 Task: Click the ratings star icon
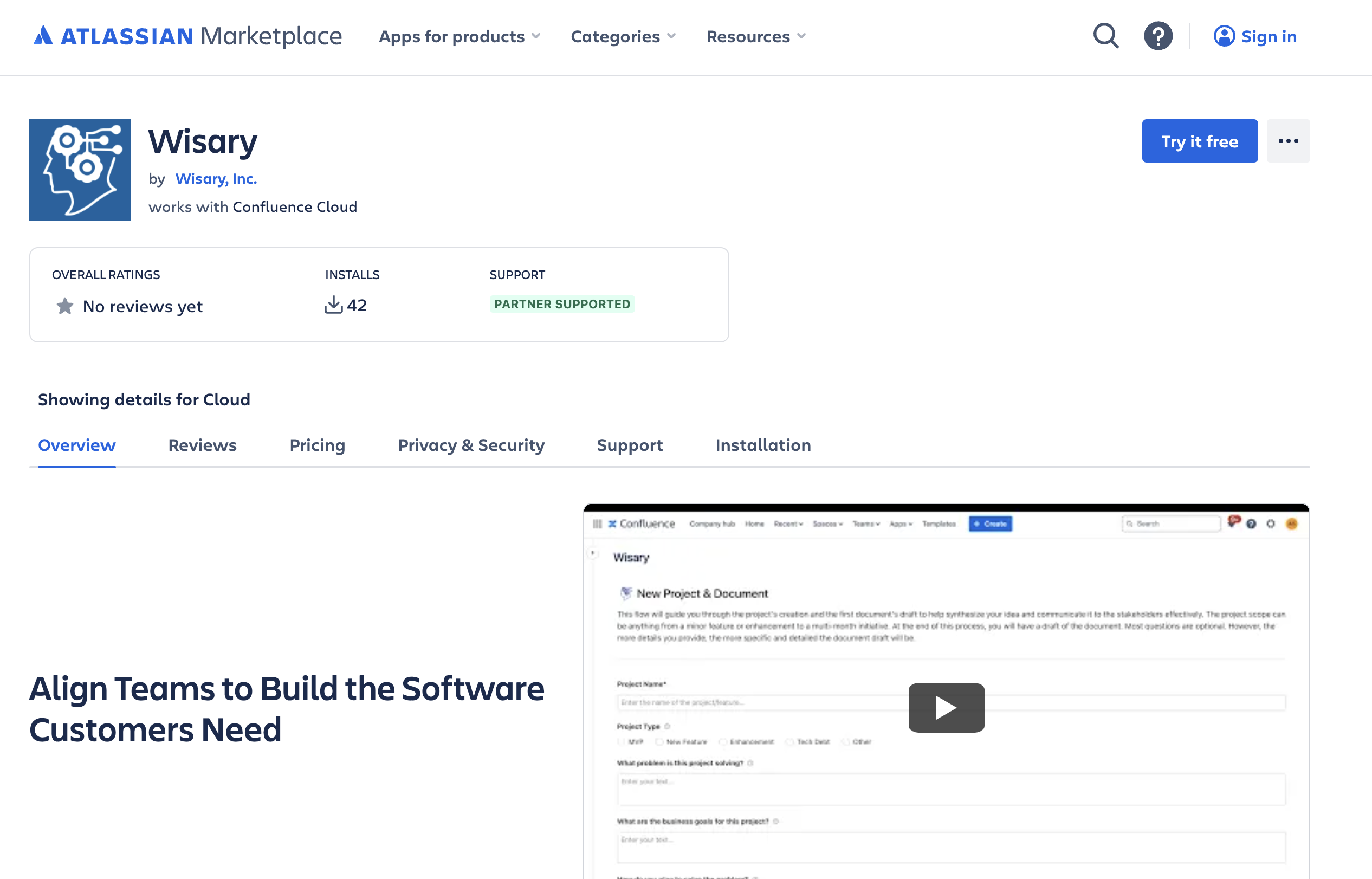click(x=65, y=306)
